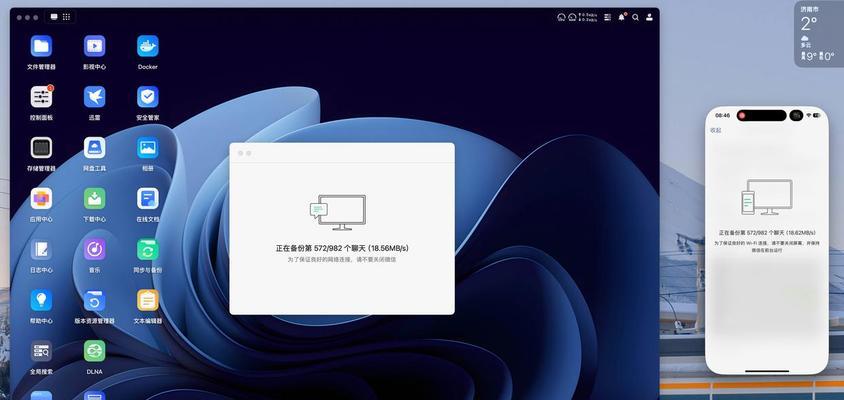This screenshot has height=400, width=844.
Task: Check the network upload and download speed indicator
Action: (588, 17)
